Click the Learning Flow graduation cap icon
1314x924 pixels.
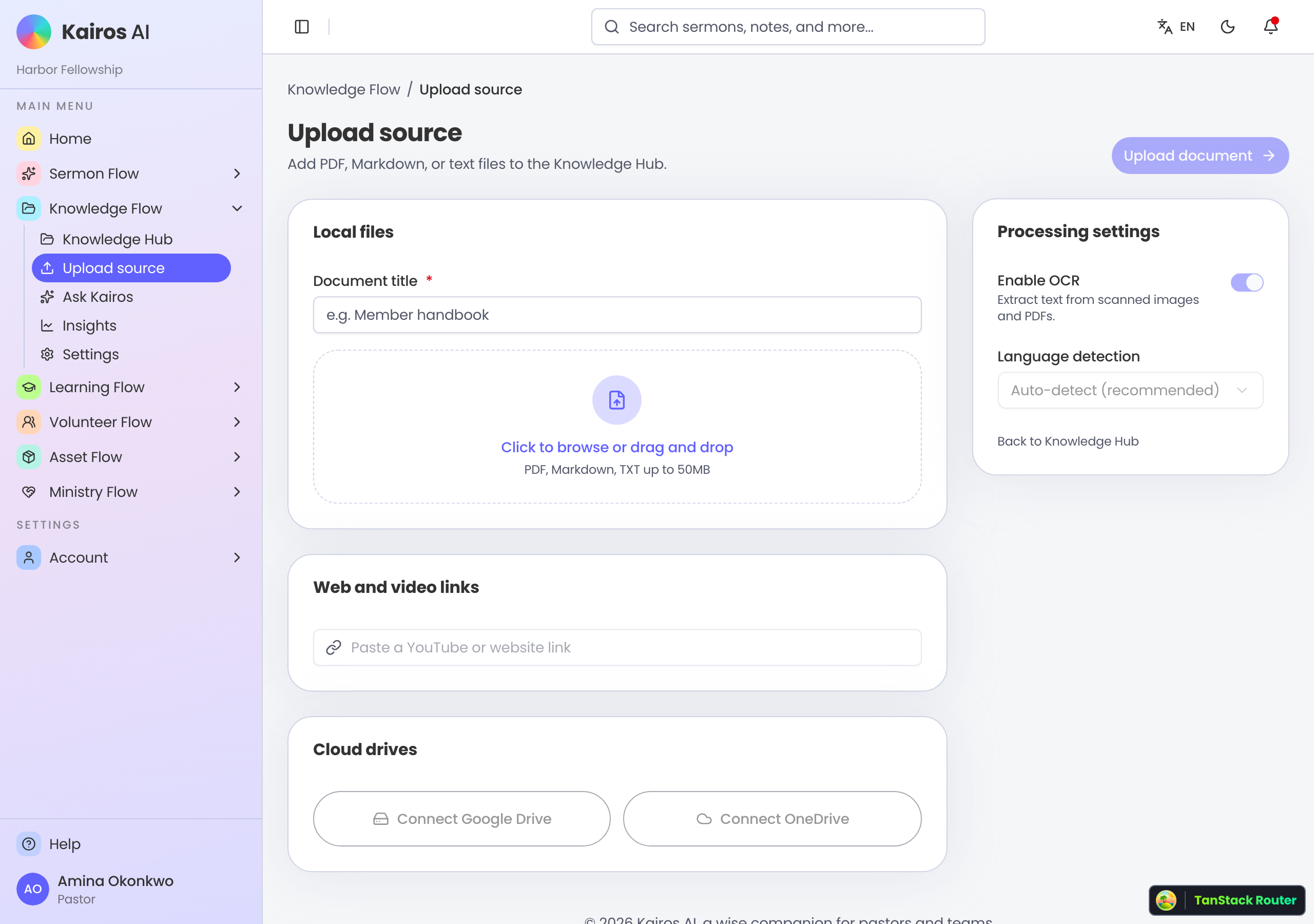click(x=29, y=387)
